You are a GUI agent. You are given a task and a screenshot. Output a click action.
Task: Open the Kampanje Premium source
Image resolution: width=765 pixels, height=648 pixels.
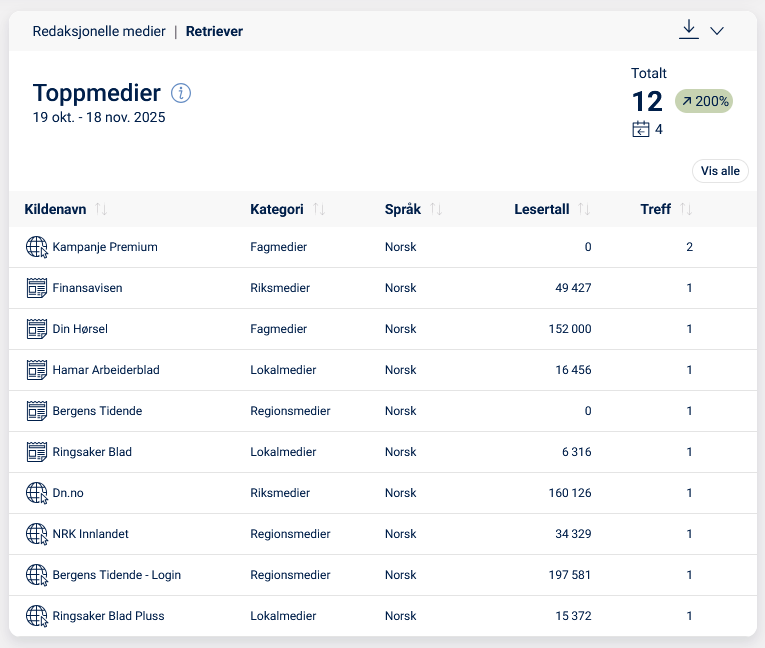(105, 247)
